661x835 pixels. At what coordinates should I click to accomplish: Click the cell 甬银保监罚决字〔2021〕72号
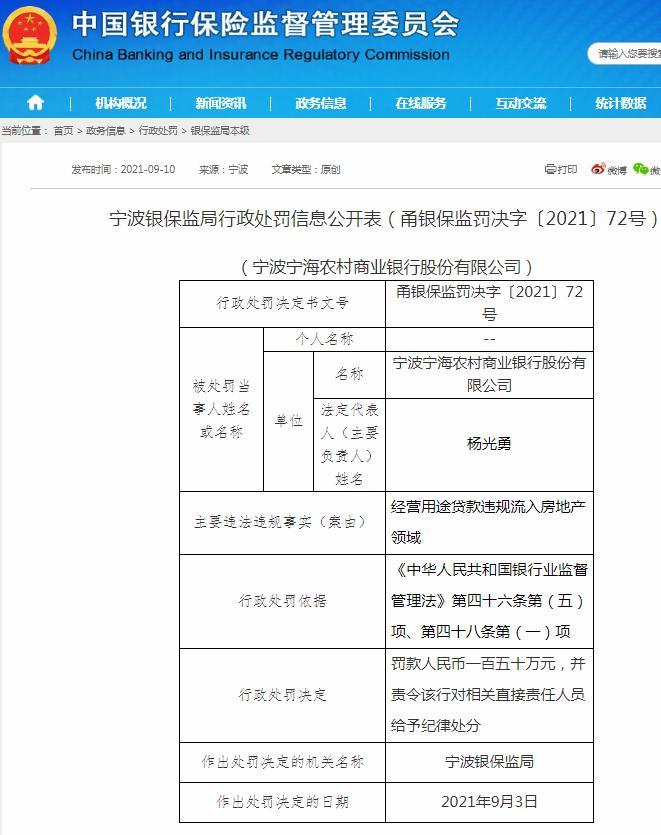[489, 303]
